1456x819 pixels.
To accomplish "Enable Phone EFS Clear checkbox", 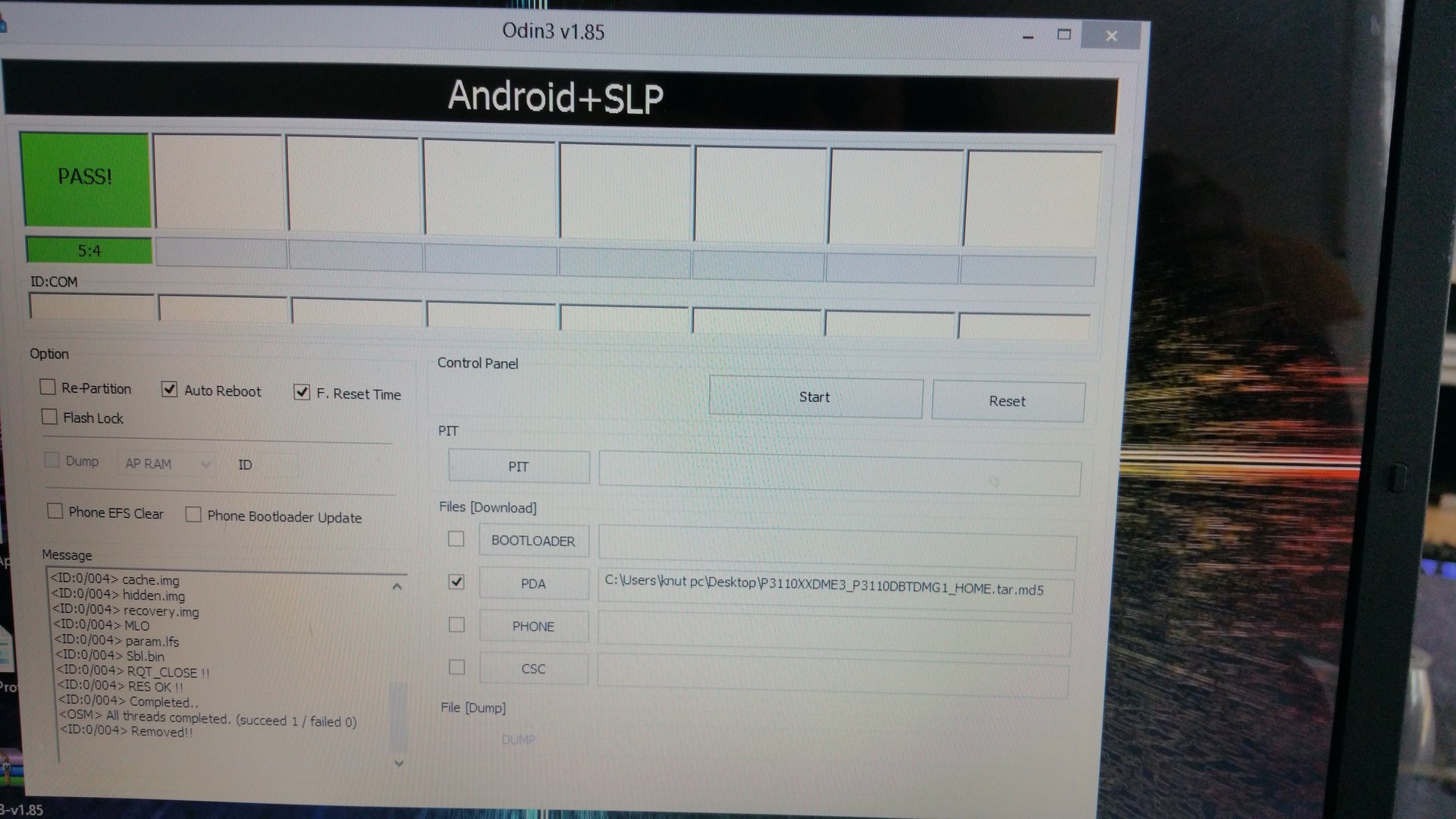I will (x=55, y=511).
